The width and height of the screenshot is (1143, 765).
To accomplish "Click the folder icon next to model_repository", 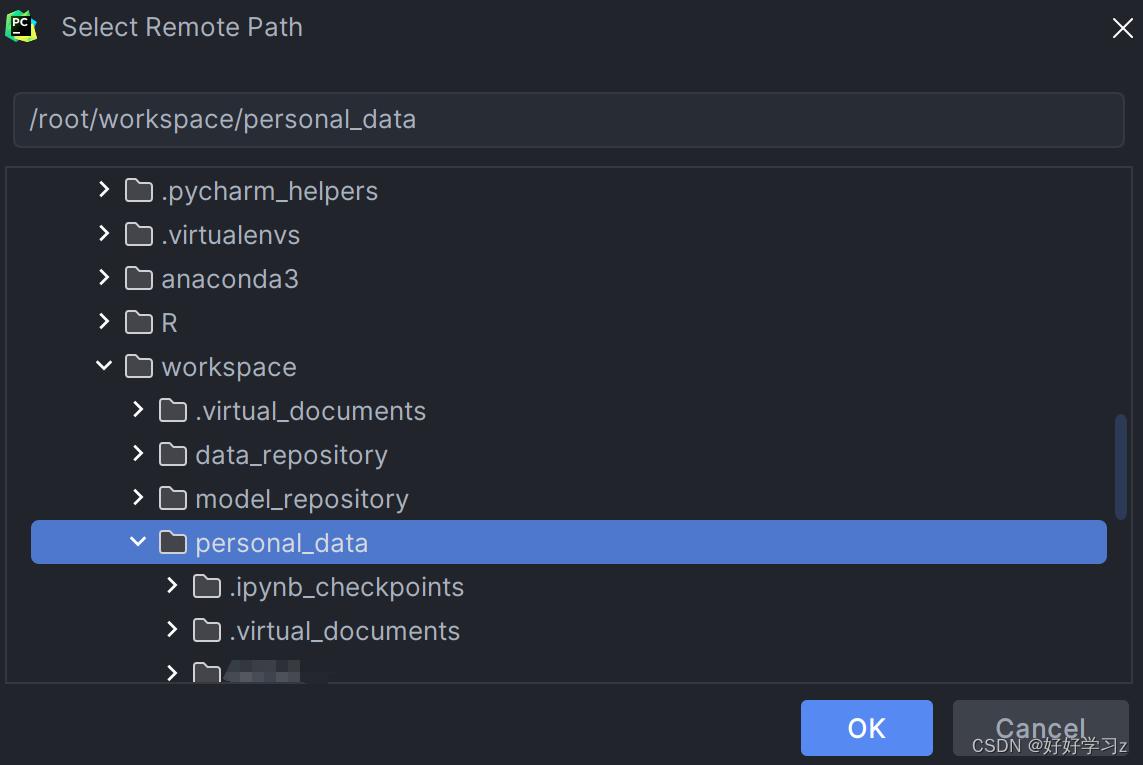I will pyautogui.click(x=172, y=498).
